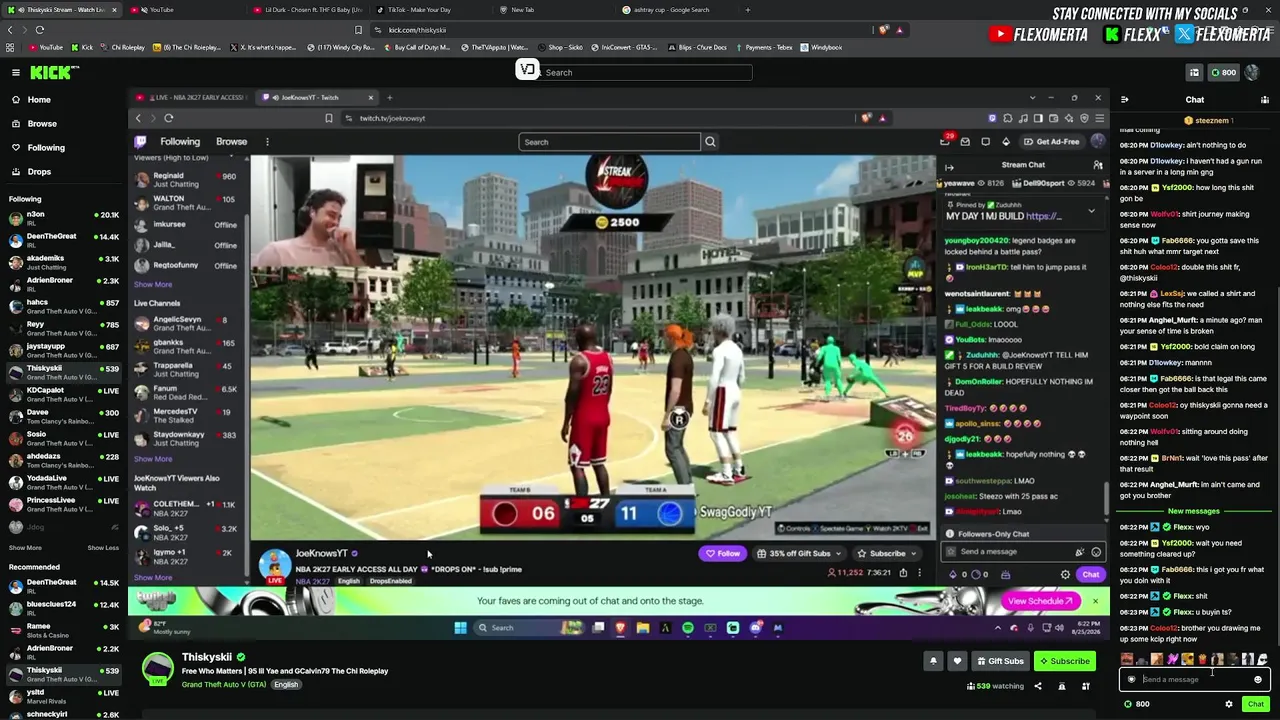Screen dimensions: 1280x720
Task: Open a new tab in Twitch window
Action: point(390,98)
